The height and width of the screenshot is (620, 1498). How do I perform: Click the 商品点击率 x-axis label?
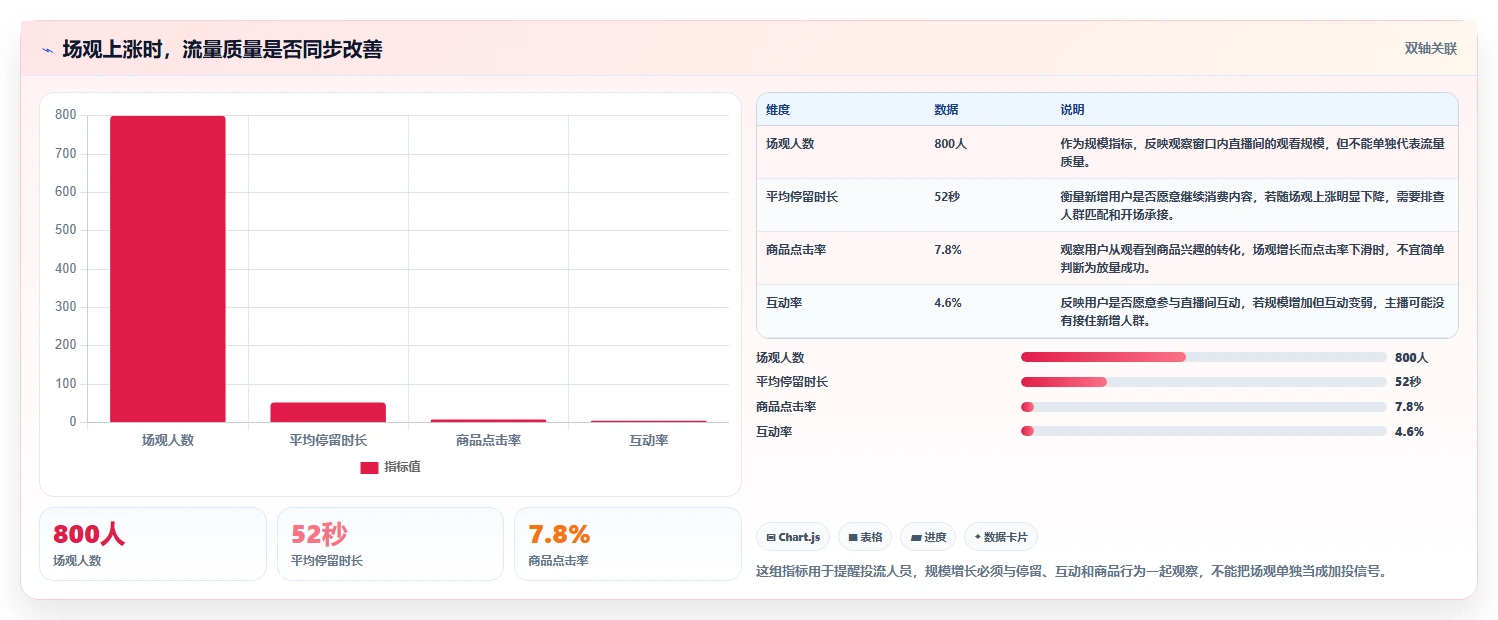pos(488,440)
